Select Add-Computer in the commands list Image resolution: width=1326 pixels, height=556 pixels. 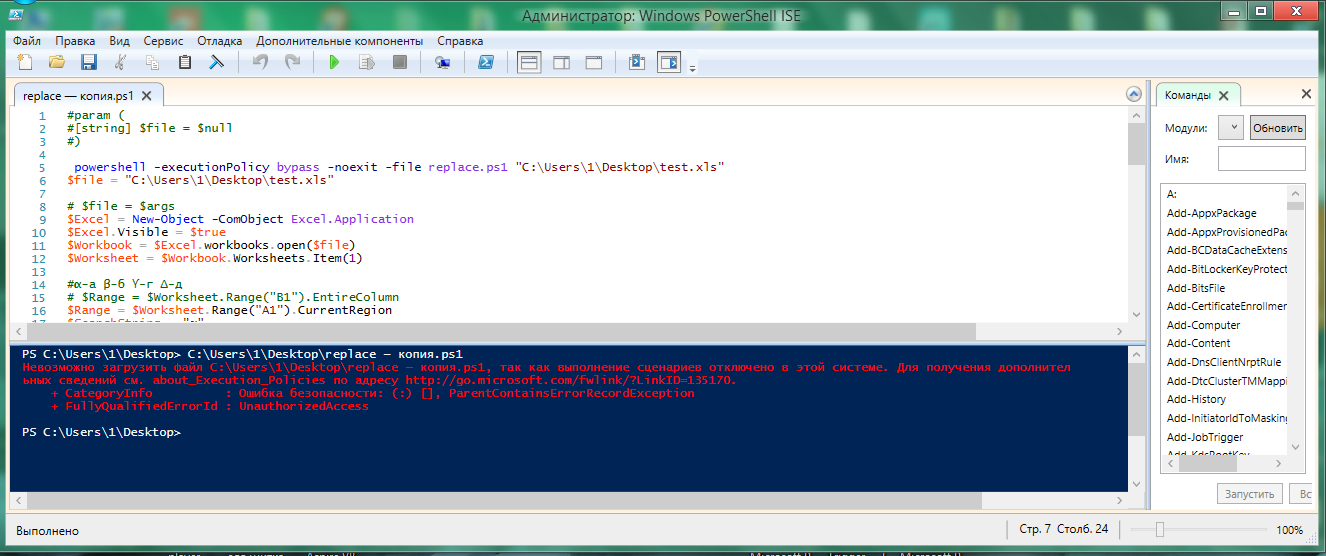1203,325
